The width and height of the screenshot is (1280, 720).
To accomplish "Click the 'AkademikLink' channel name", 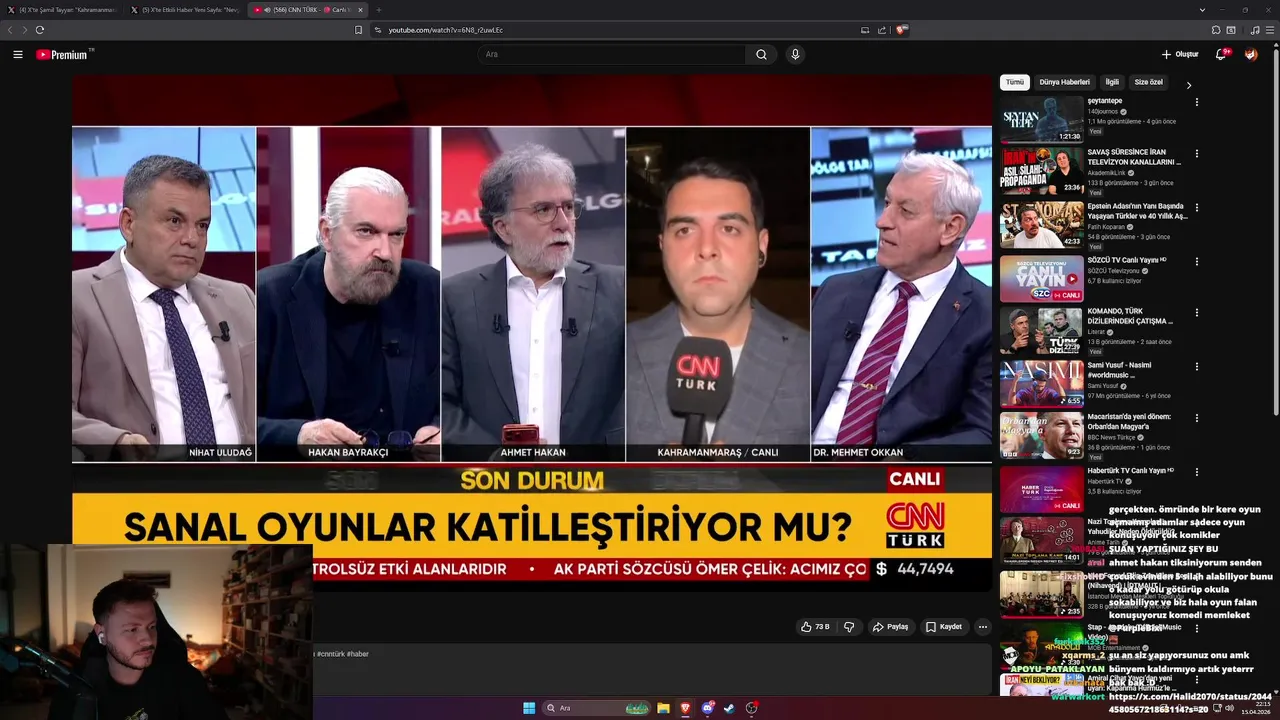I will click(1107, 172).
